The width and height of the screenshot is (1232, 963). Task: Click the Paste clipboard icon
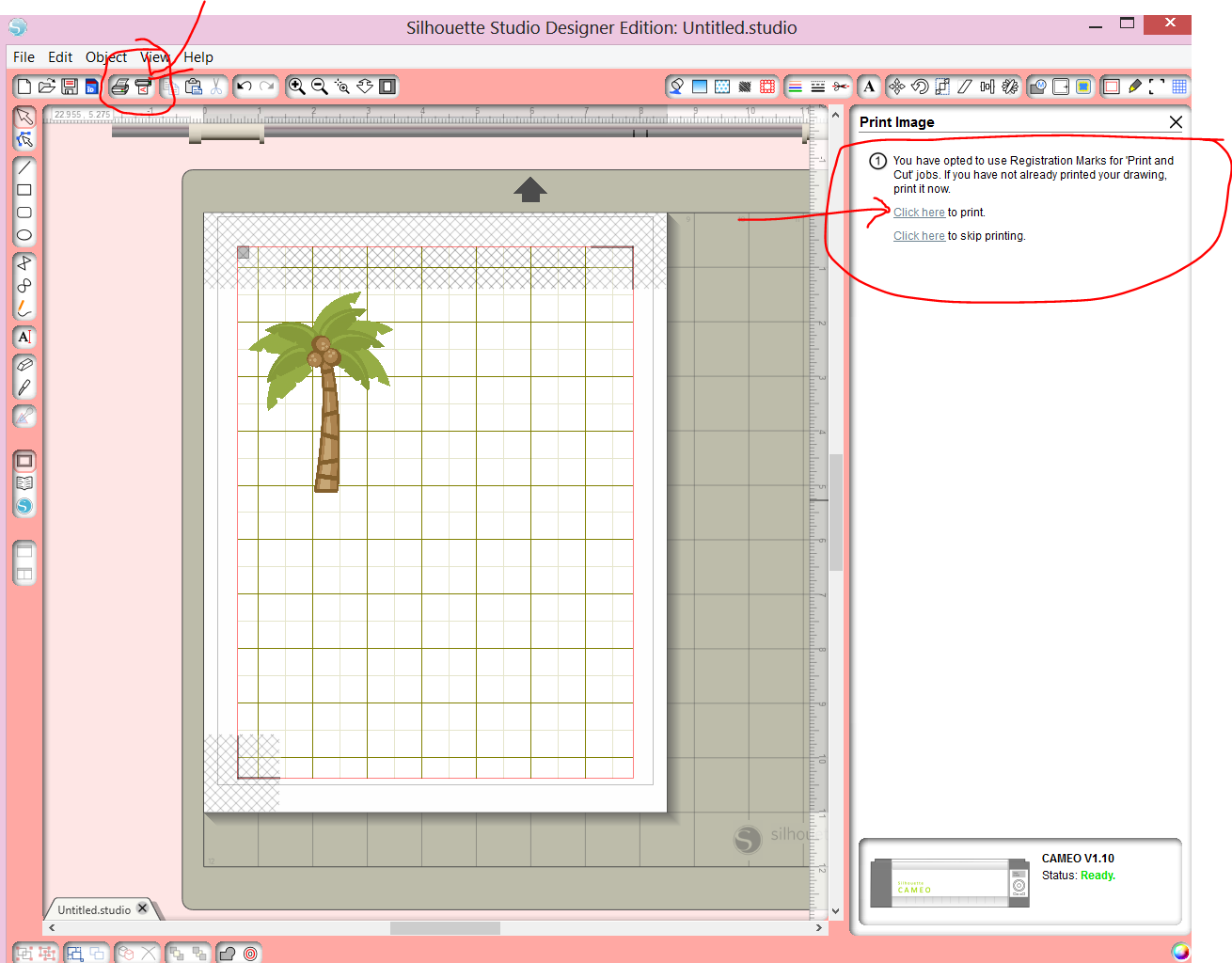[194, 87]
